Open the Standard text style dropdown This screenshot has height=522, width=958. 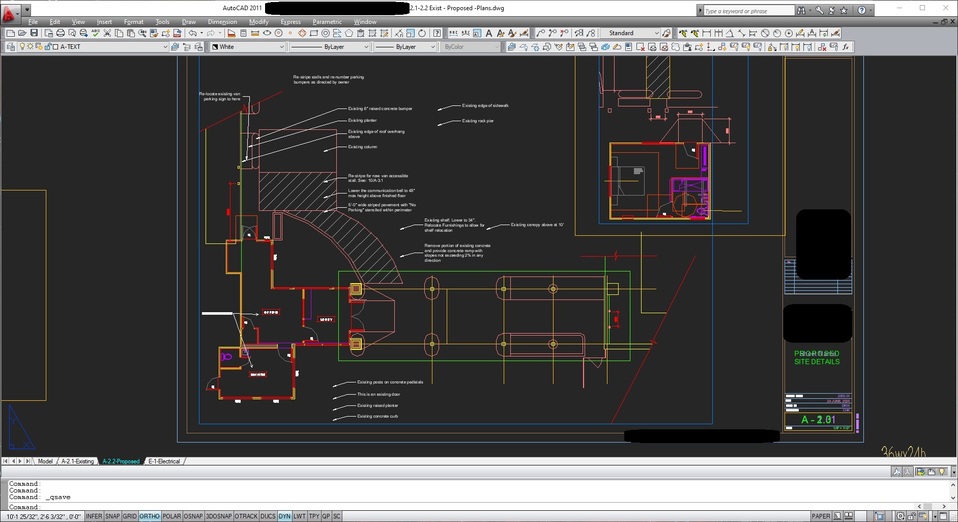click(657, 33)
